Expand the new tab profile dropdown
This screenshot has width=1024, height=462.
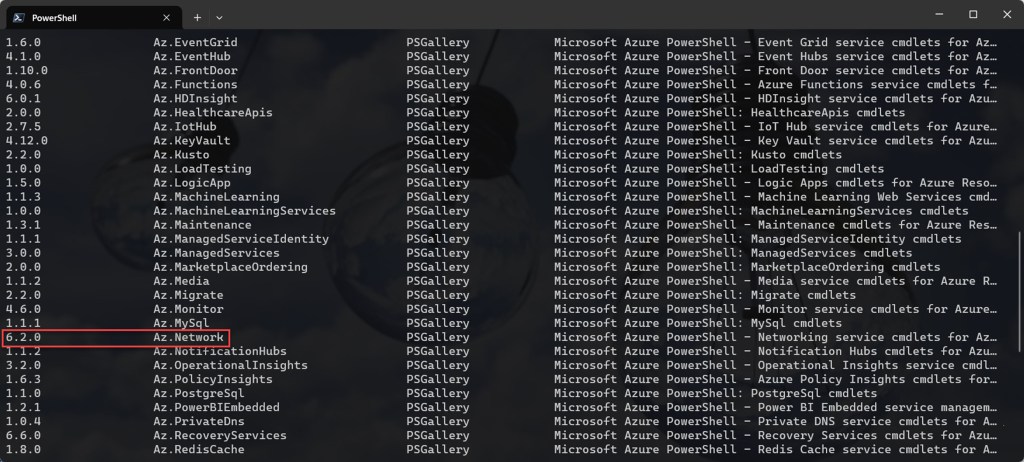click(x=219, y=16)
